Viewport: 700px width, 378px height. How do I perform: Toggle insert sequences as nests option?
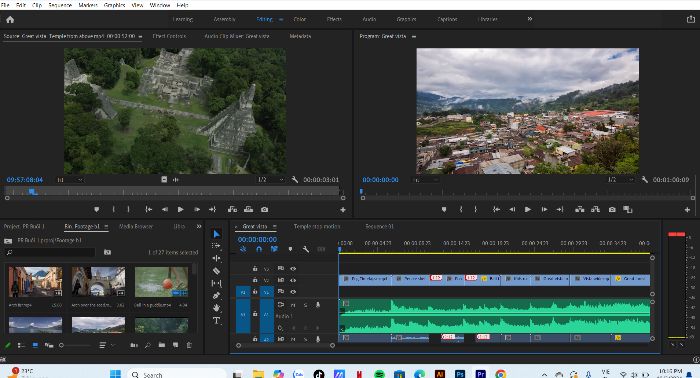pyautogui.click(x=243, y=249)
